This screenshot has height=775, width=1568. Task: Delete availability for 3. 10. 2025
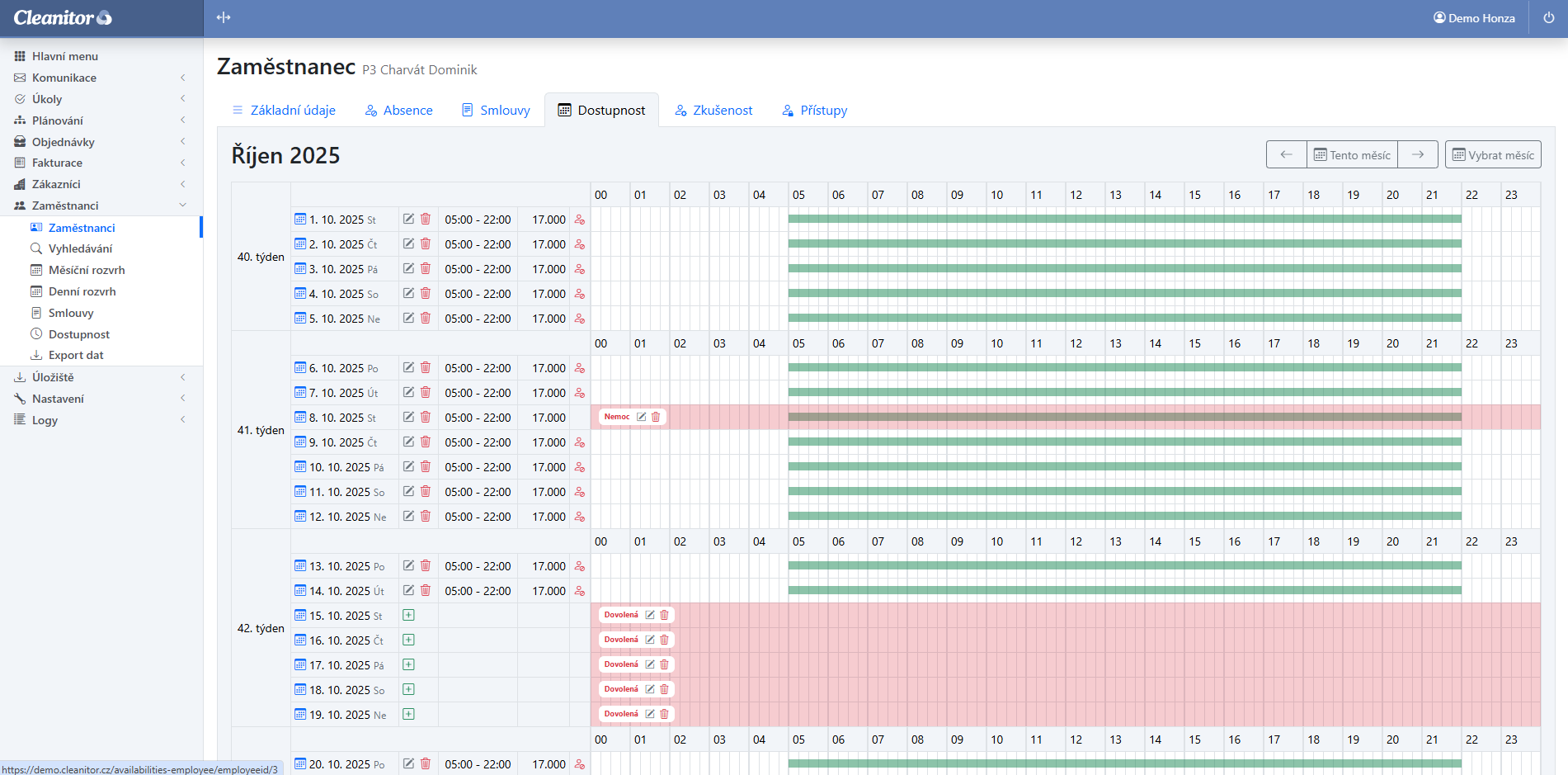426,269
